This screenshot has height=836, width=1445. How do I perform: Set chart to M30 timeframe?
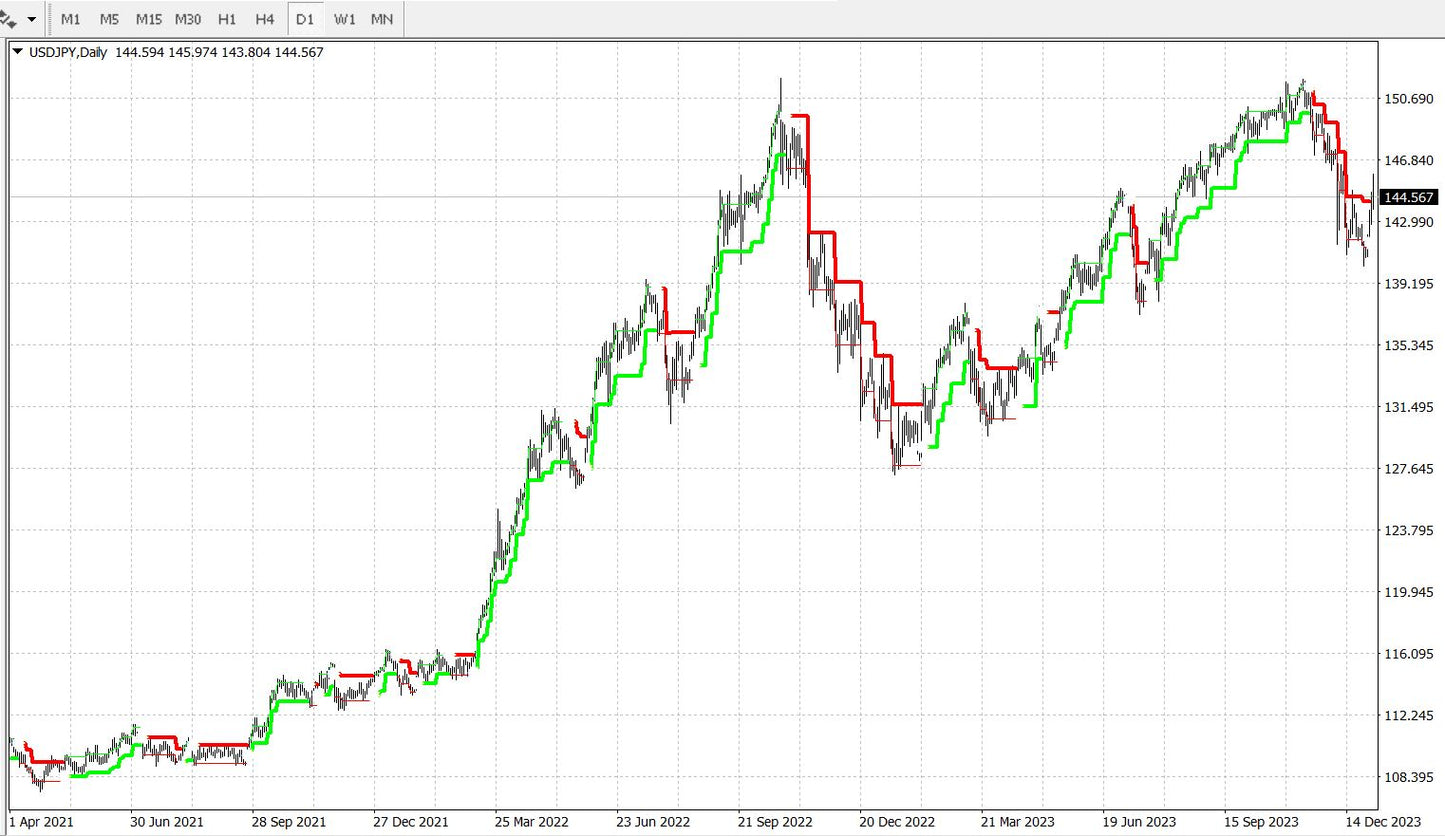(x=187, y=18)
